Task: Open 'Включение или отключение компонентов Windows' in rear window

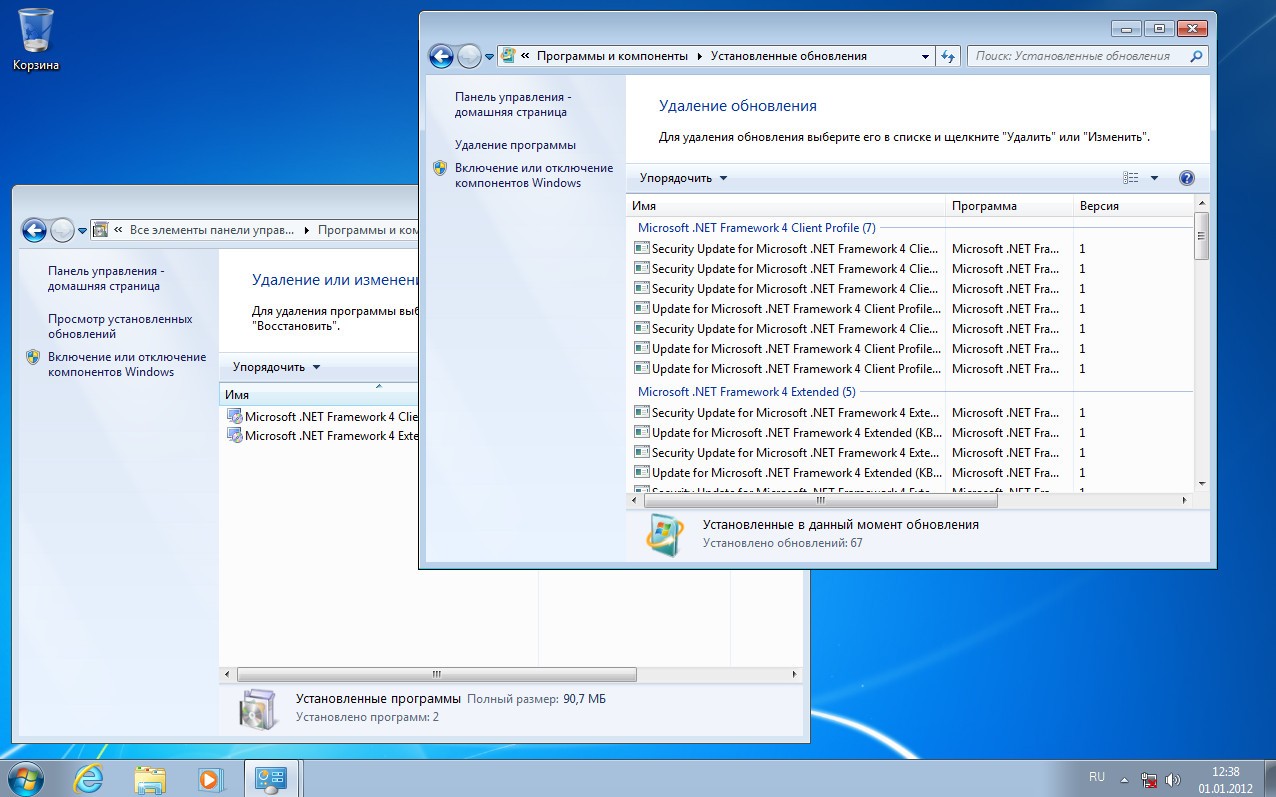Action: point(127,364)
